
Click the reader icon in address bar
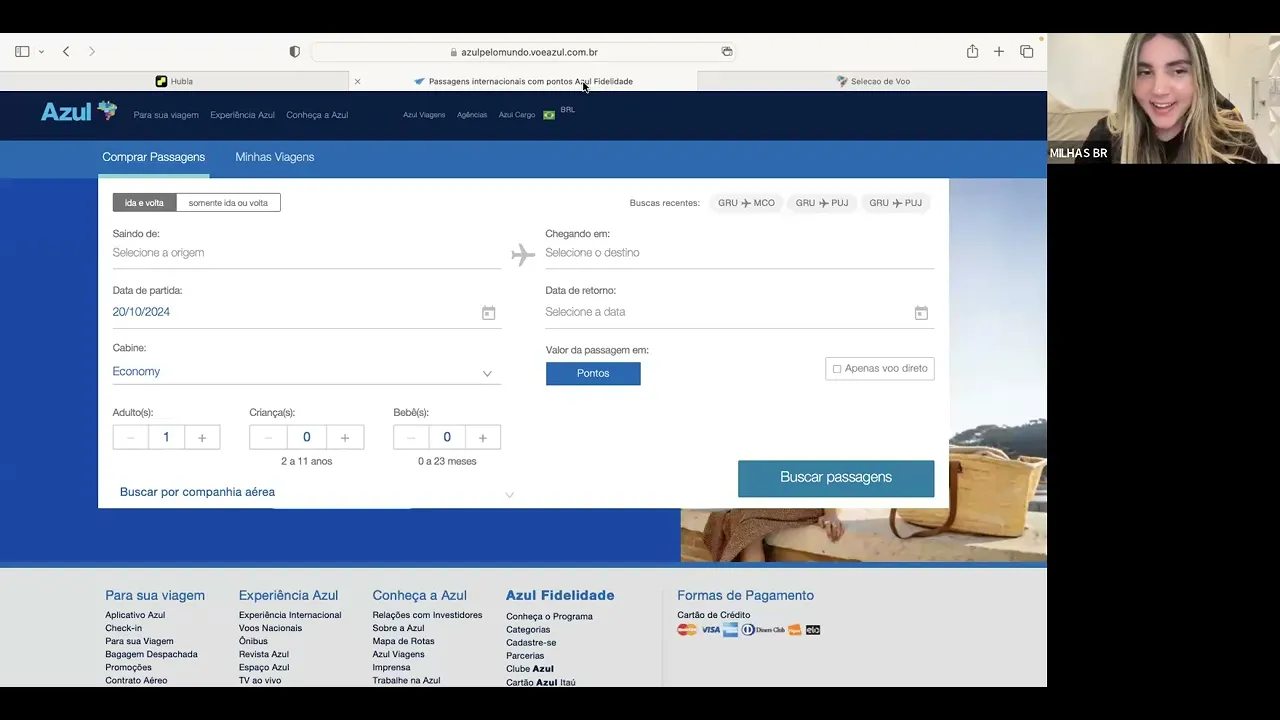[727, 51]
